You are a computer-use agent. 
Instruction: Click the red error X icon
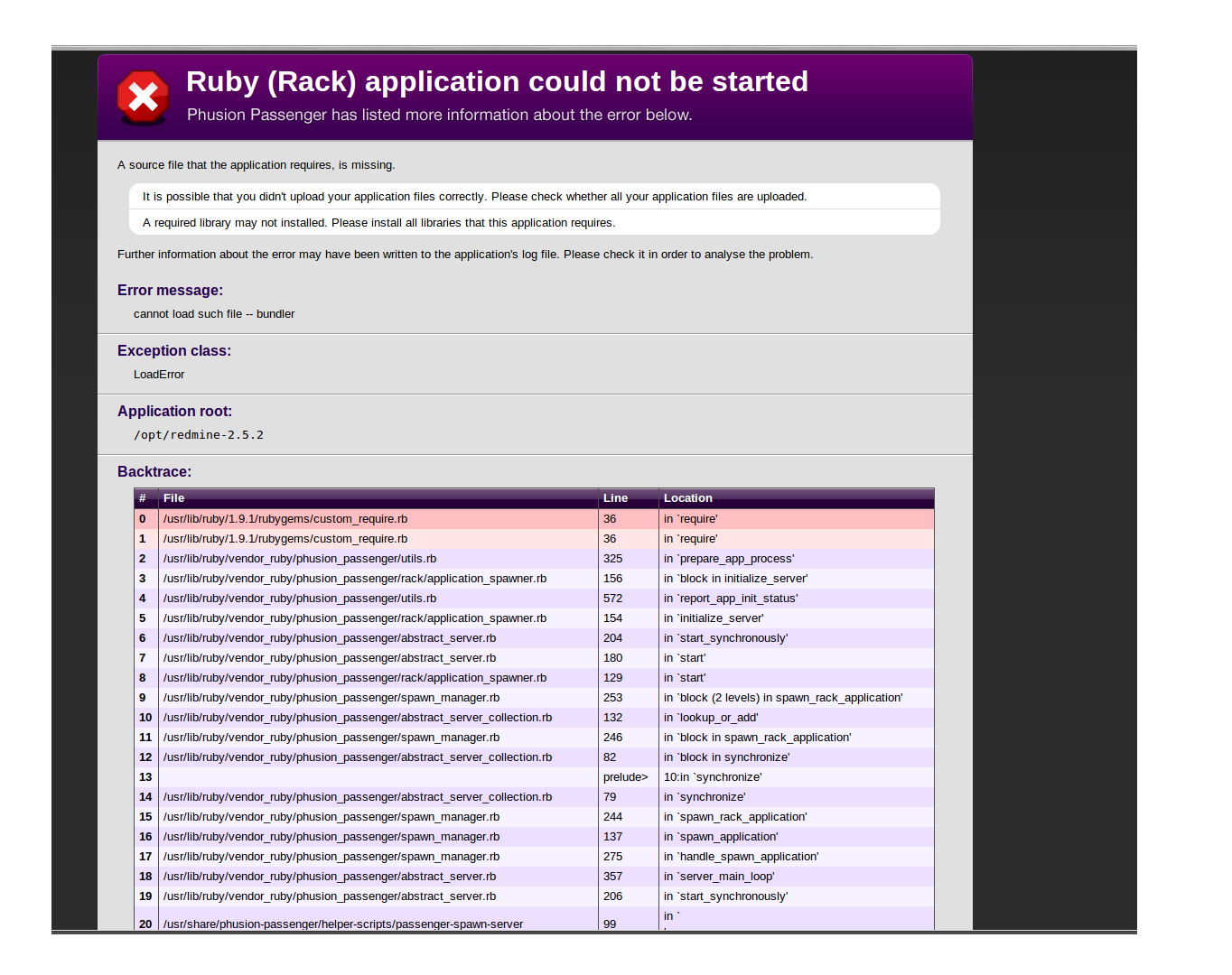143,97
